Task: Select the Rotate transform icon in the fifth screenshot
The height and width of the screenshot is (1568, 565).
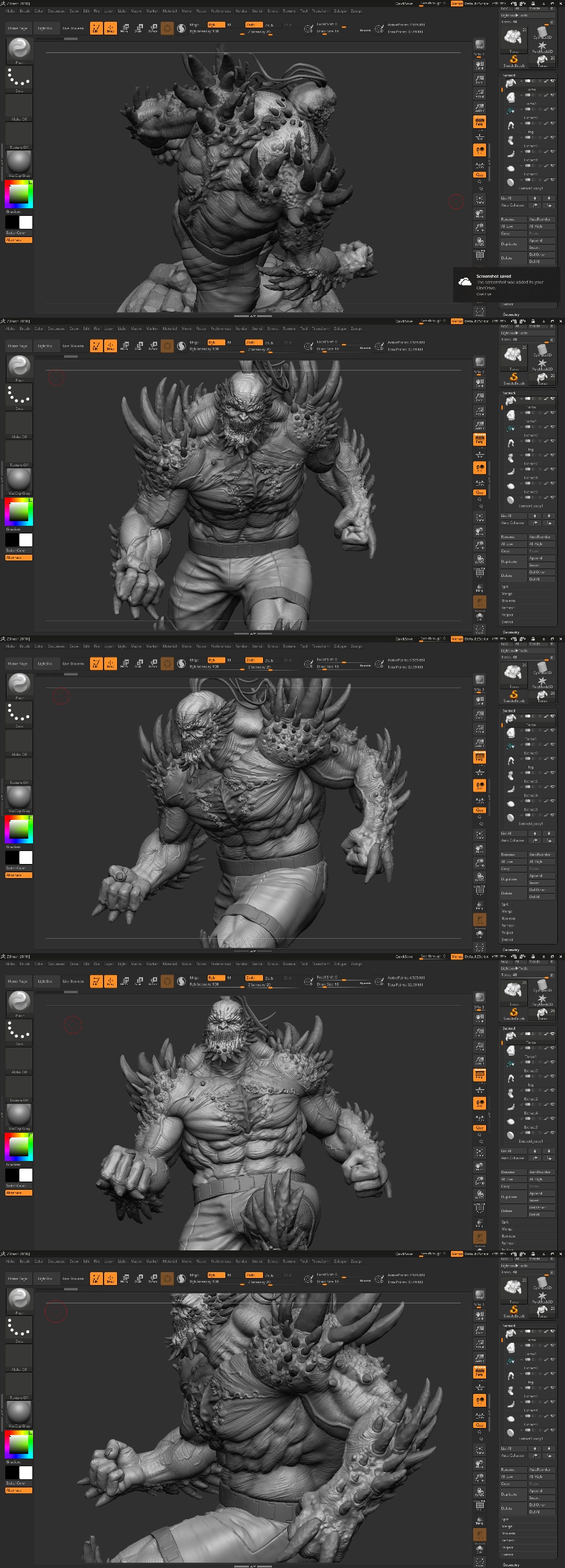Action: 153,1278
